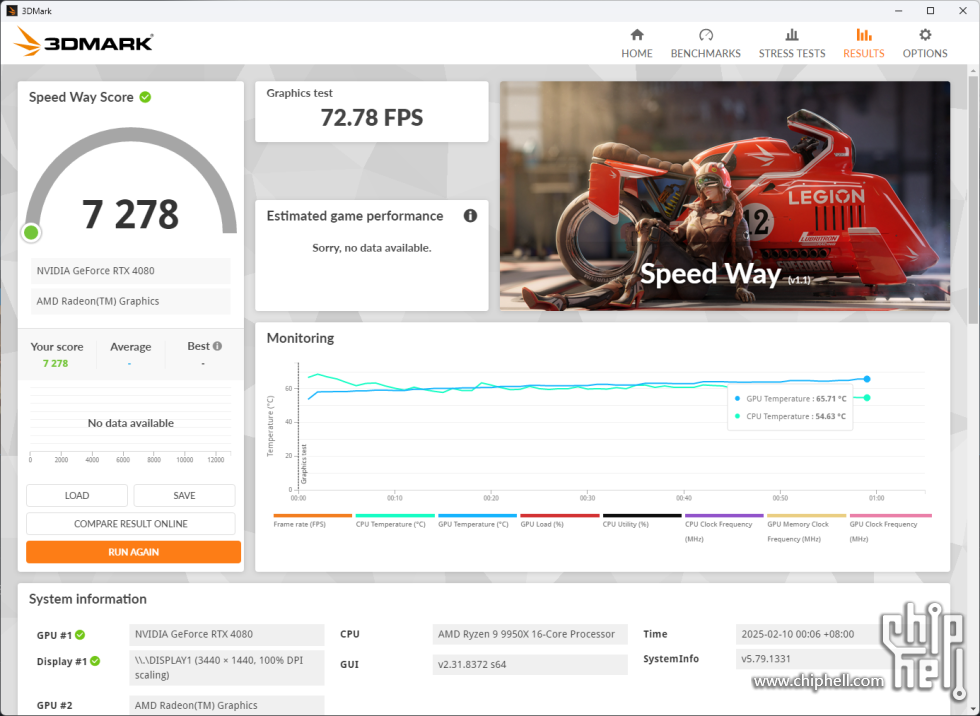
Task: Toggle the GPU Clock Frequency legend series
Action: pyautogui.click(x=889, y=529)
